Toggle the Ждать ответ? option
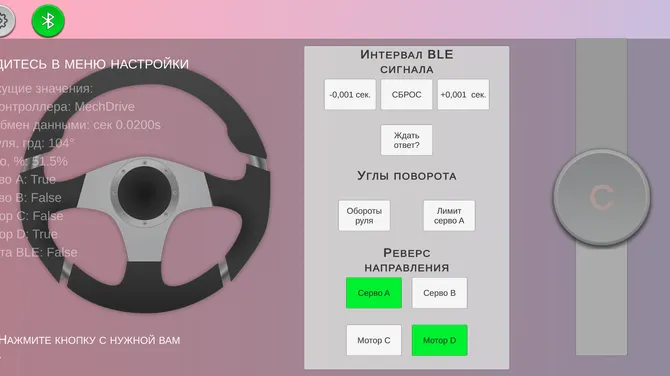670x376 pixels. pyautogui.click(x=406, y=140)
